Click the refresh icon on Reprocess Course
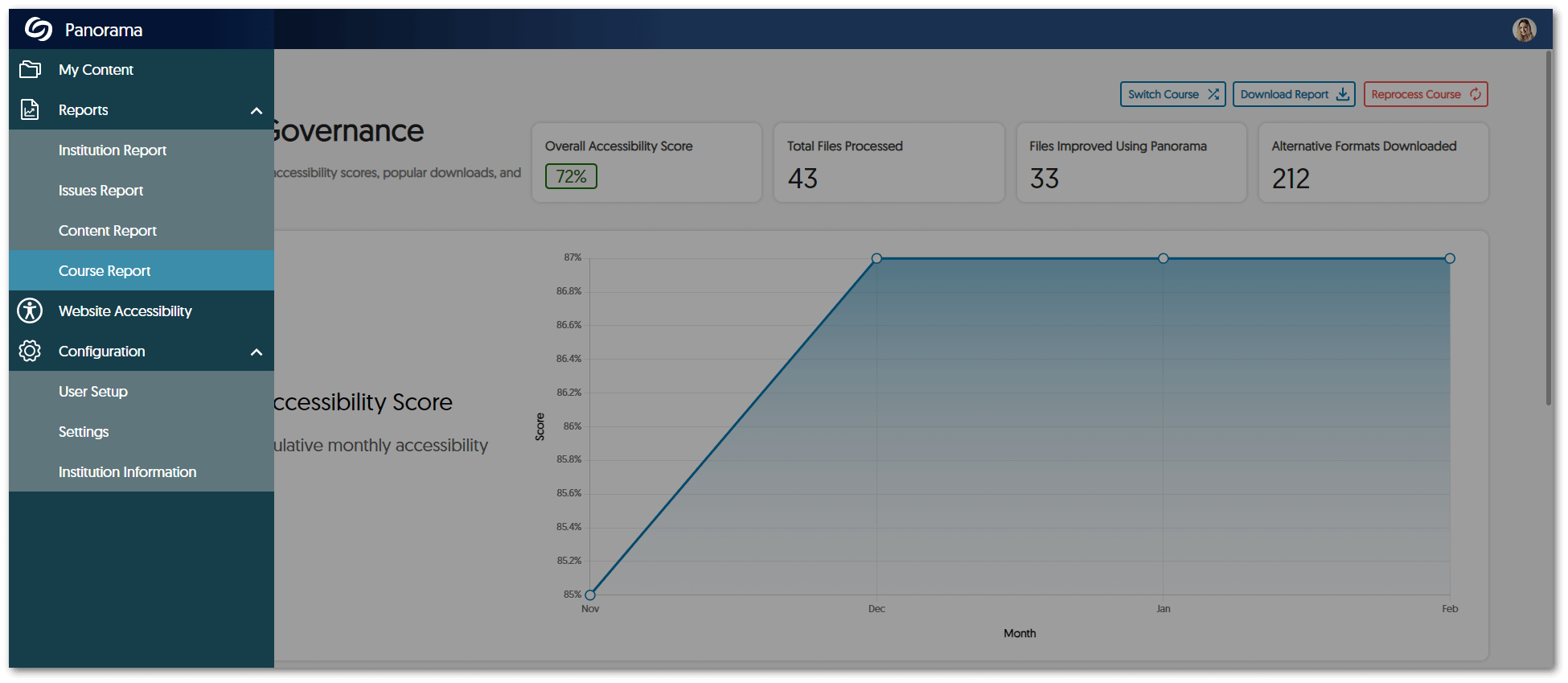The width and height of the screenshot is (1568, 683). click(1476, 94)
